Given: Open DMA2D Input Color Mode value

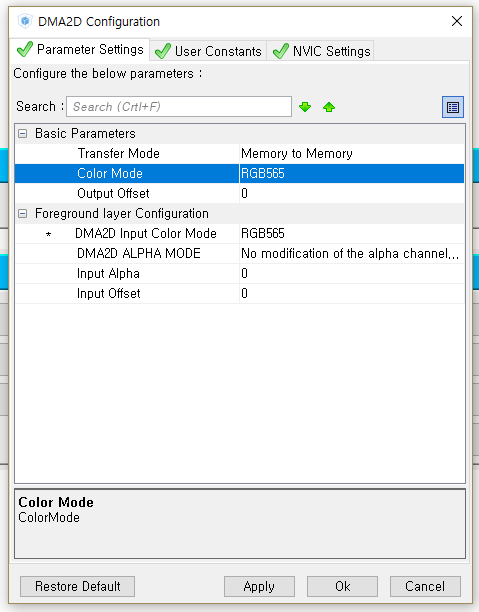Looking at the screenshot, I should click(x=351, y=233).
